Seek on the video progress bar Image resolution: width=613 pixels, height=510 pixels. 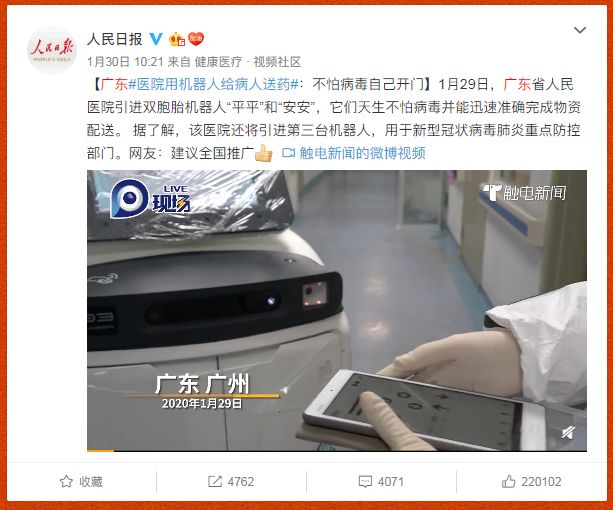337,451
